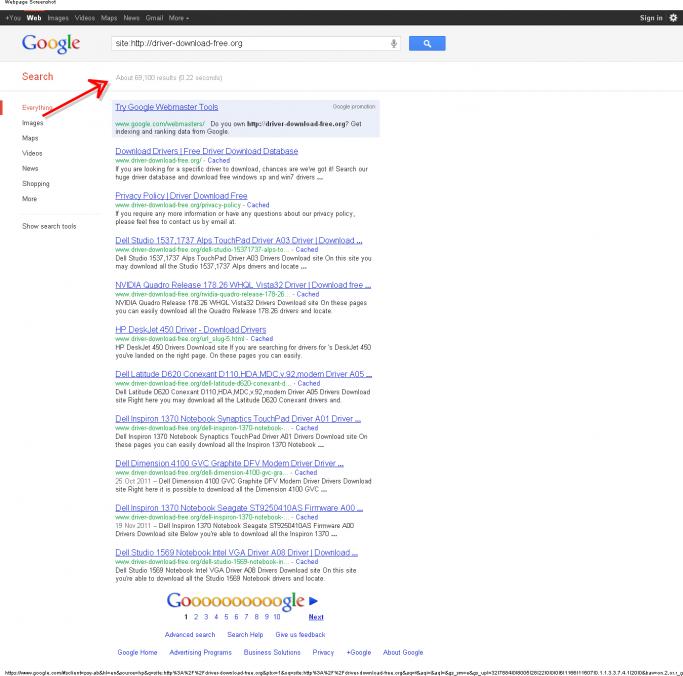
Task: Open +You in the top bar
Action: pos(13,18)
